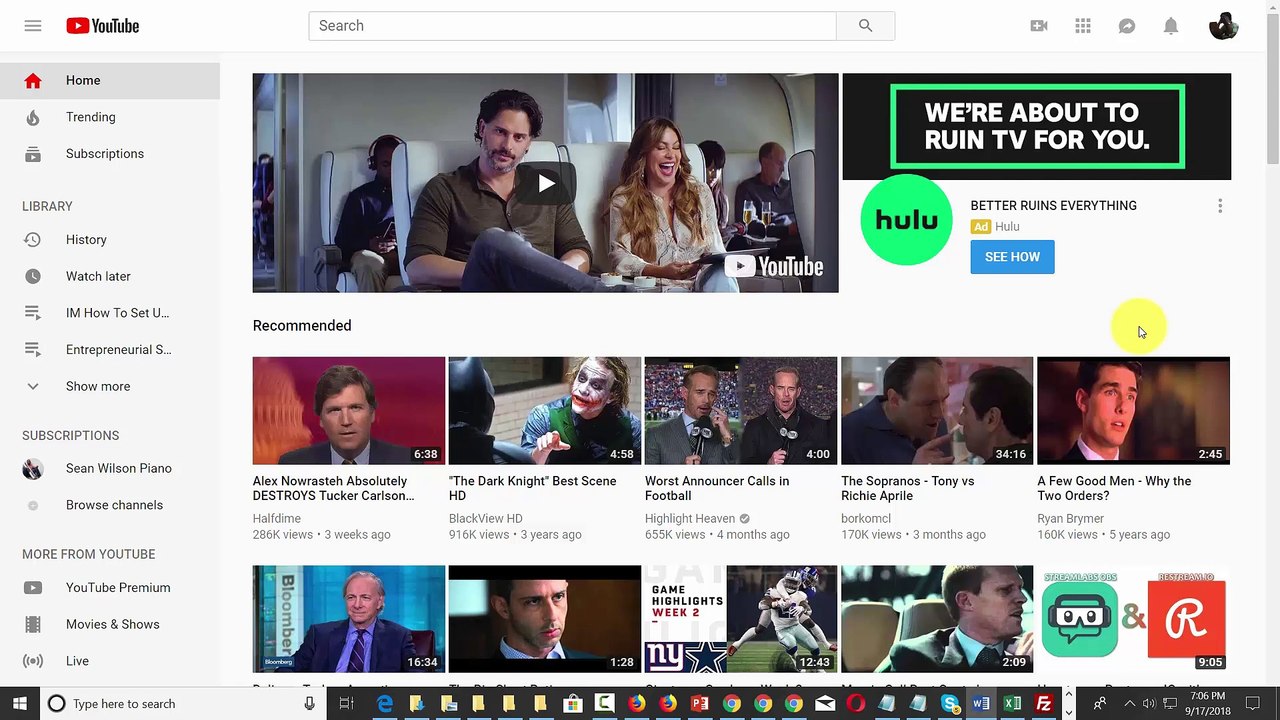
Task: Open FileZilla from taskbar
Action: point(1043,704)
